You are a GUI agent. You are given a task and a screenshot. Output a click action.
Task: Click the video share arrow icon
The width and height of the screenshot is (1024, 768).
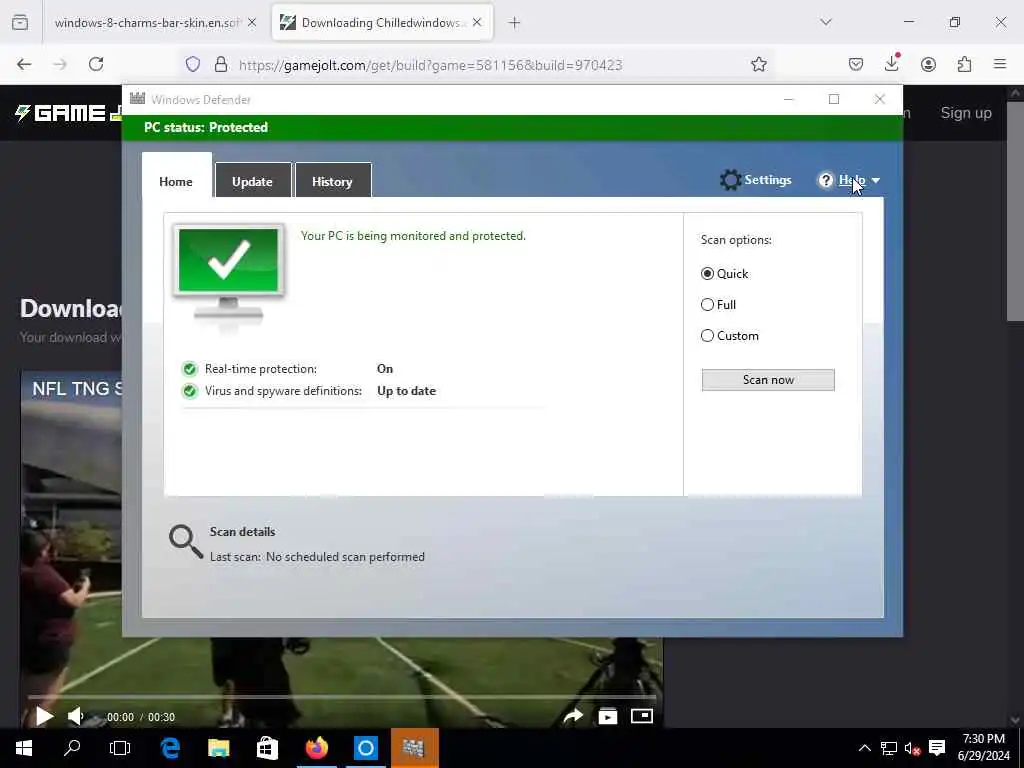(x=573, y=716)
